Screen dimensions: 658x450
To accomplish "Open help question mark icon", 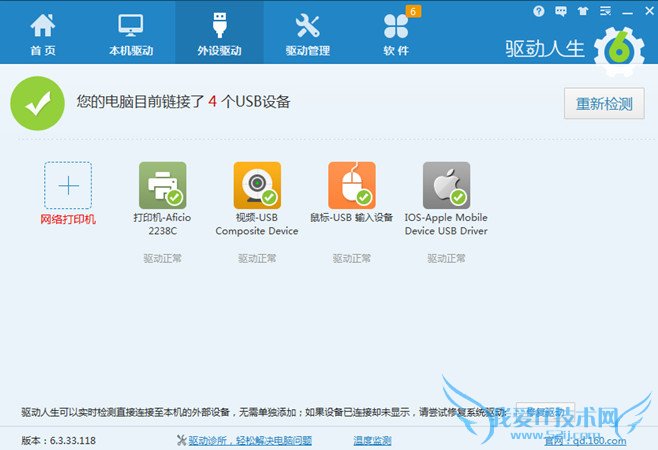I will pos(539,11).
